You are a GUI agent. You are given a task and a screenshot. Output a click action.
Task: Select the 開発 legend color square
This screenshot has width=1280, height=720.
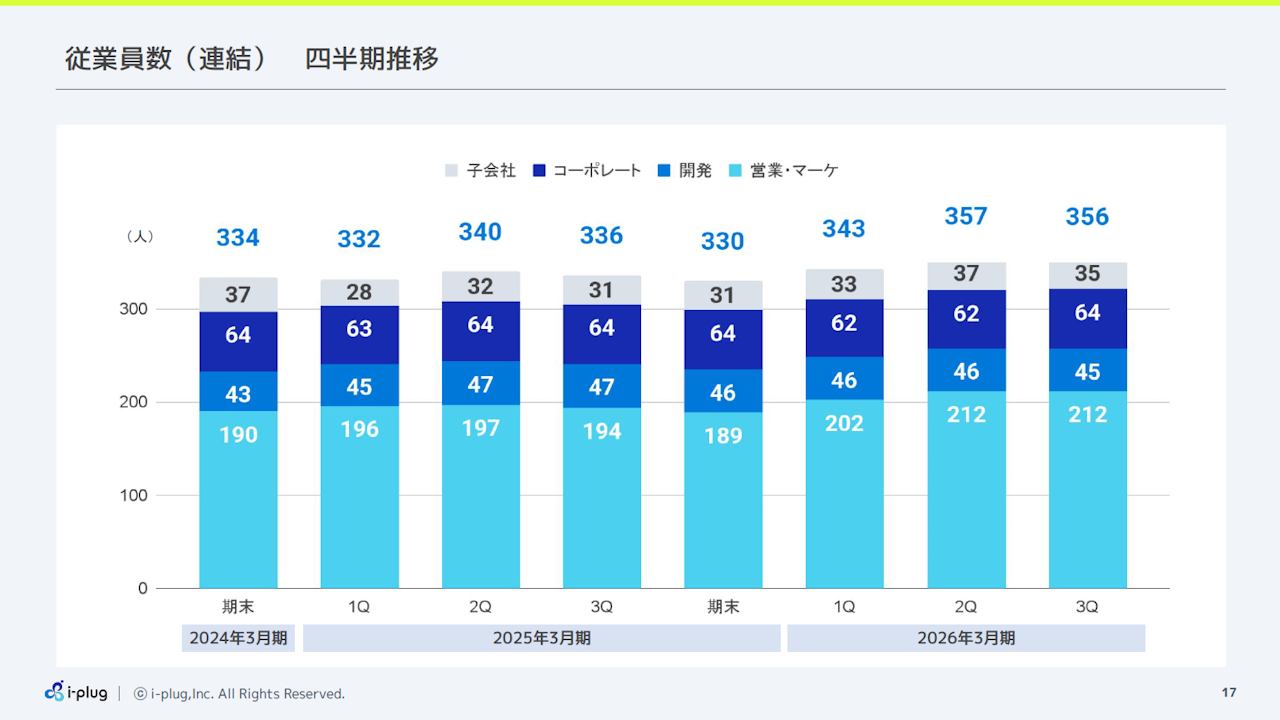[x=664, y=171]
